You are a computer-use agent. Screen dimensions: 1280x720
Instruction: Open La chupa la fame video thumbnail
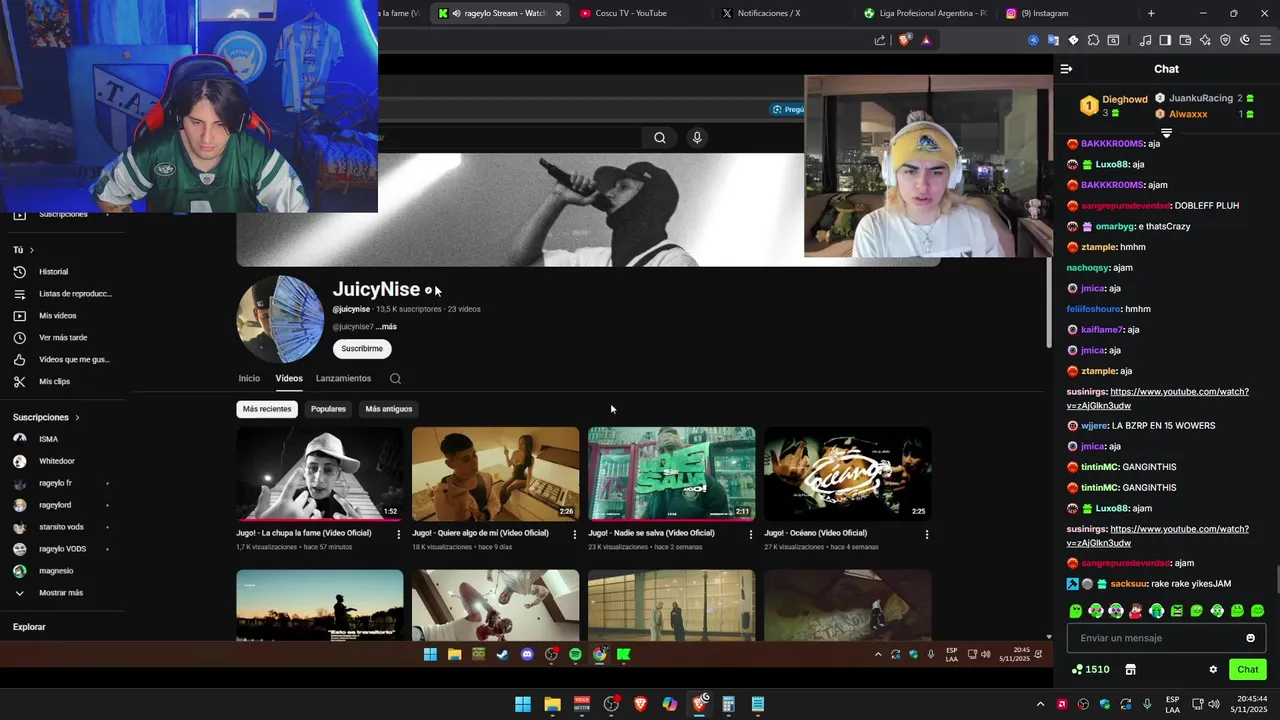(x=320, y=474)
